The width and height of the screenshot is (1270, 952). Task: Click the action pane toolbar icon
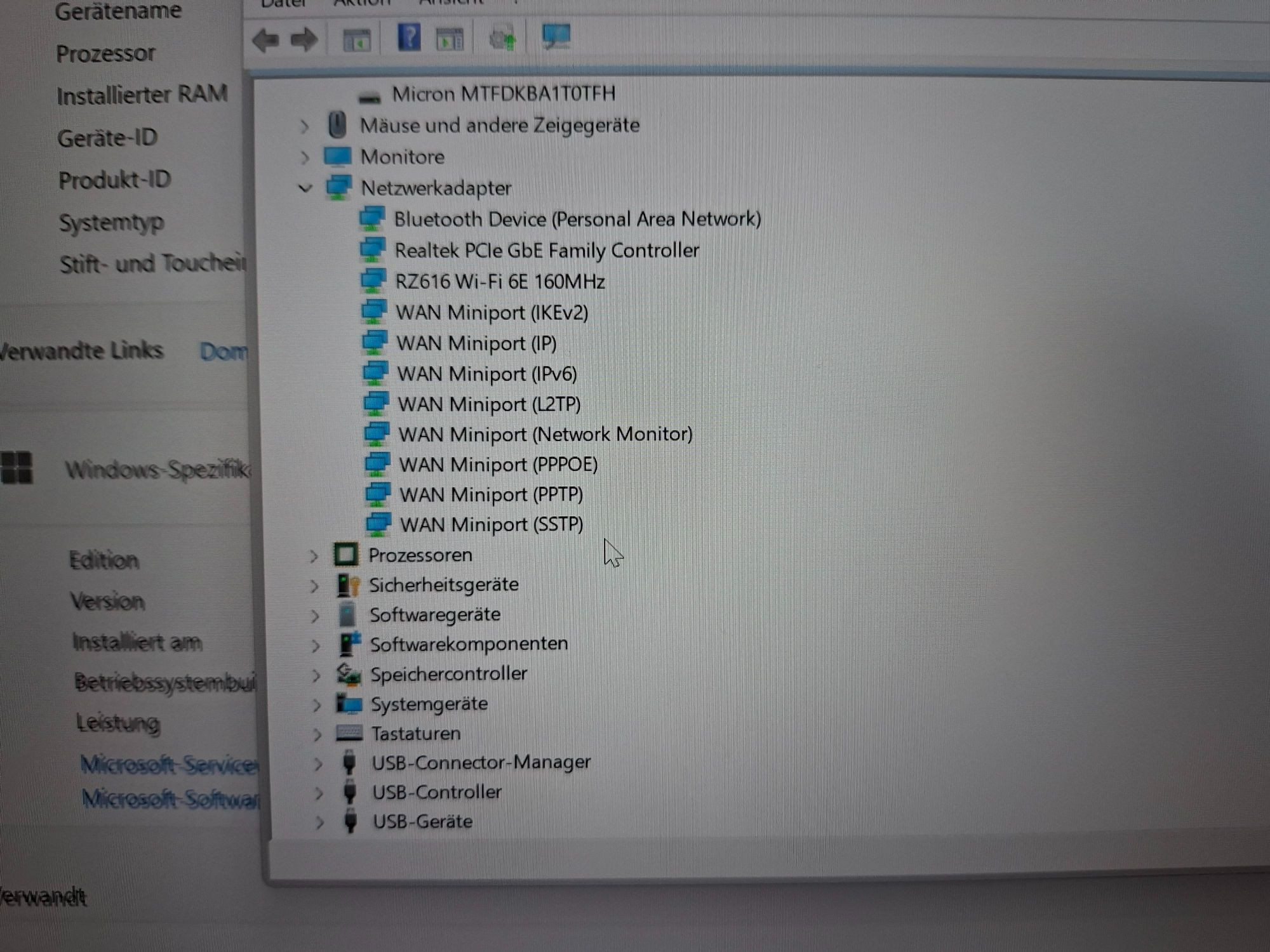click(450, 39)
